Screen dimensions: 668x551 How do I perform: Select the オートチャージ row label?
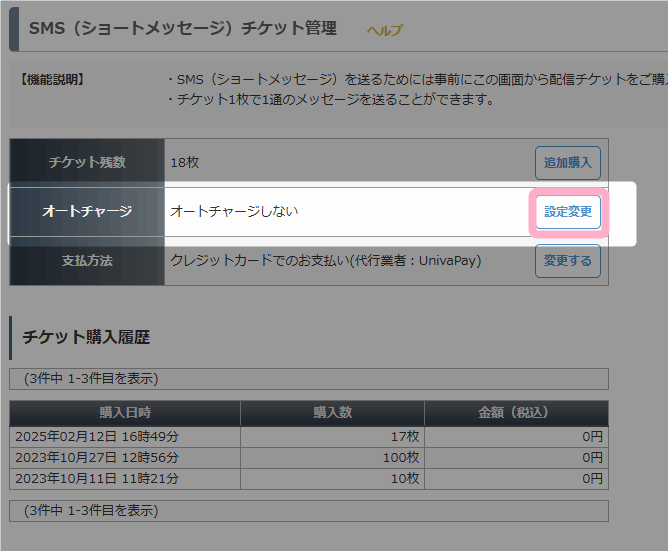87,212
